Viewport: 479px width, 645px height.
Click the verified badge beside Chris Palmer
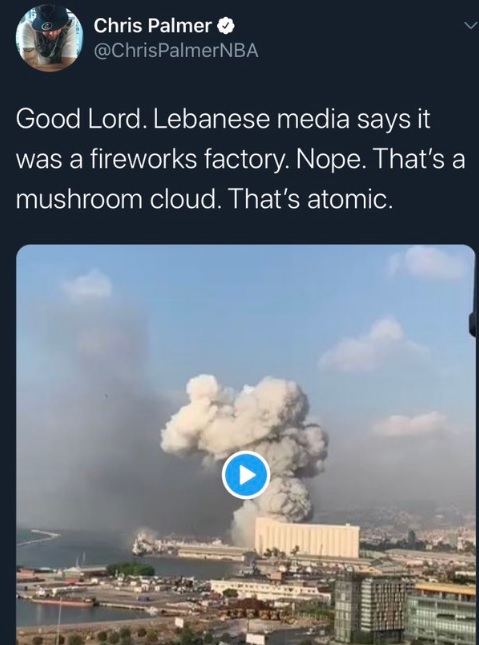(x=226, y=27)
